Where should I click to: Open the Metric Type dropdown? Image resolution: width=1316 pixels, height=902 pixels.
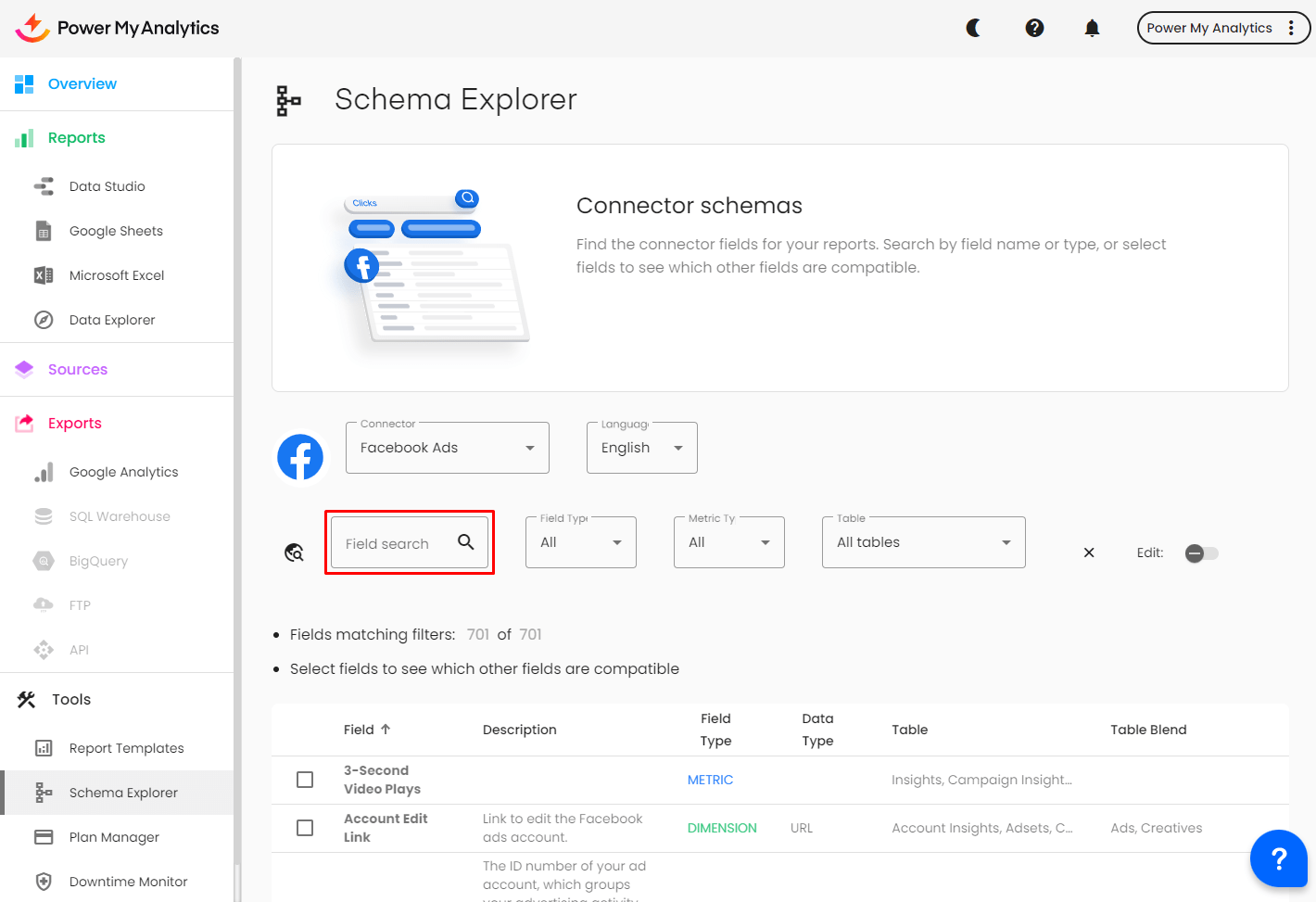click(729, 542)
